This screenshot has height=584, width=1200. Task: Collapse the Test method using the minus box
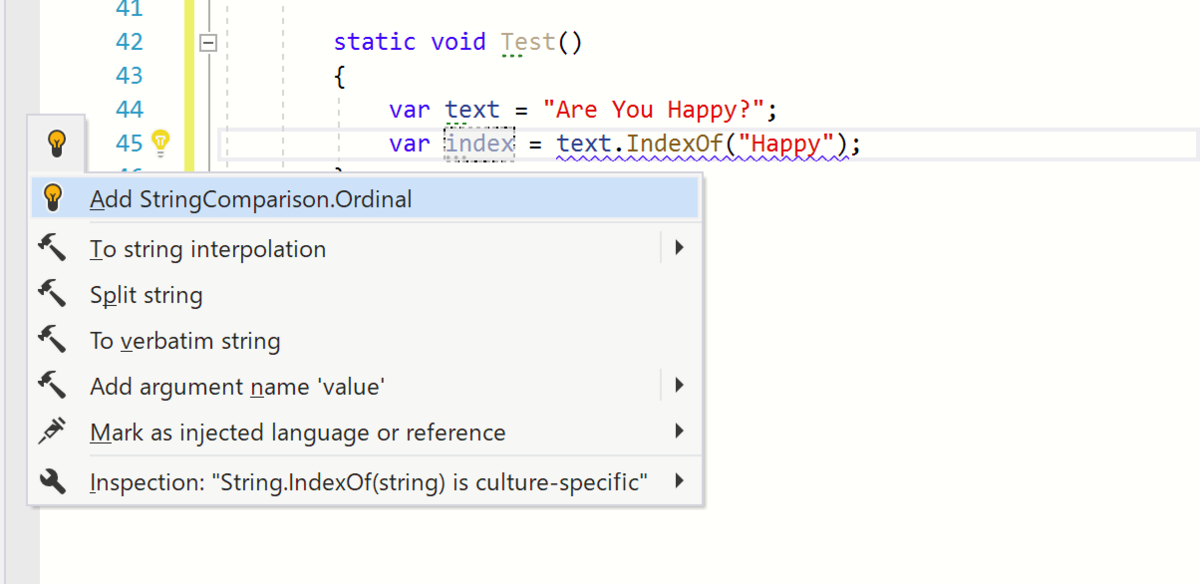(x=208, y=41)
